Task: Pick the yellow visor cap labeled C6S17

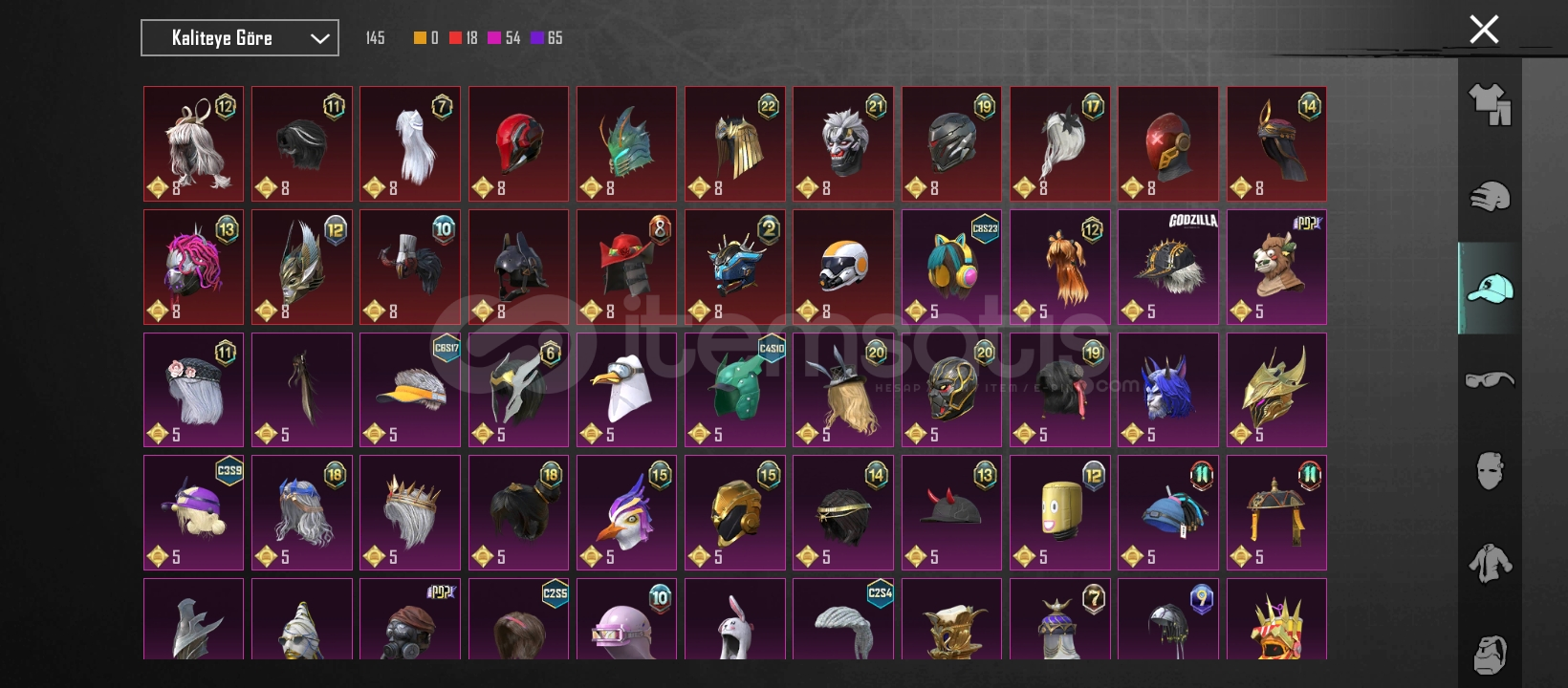Action: (410, 390)
